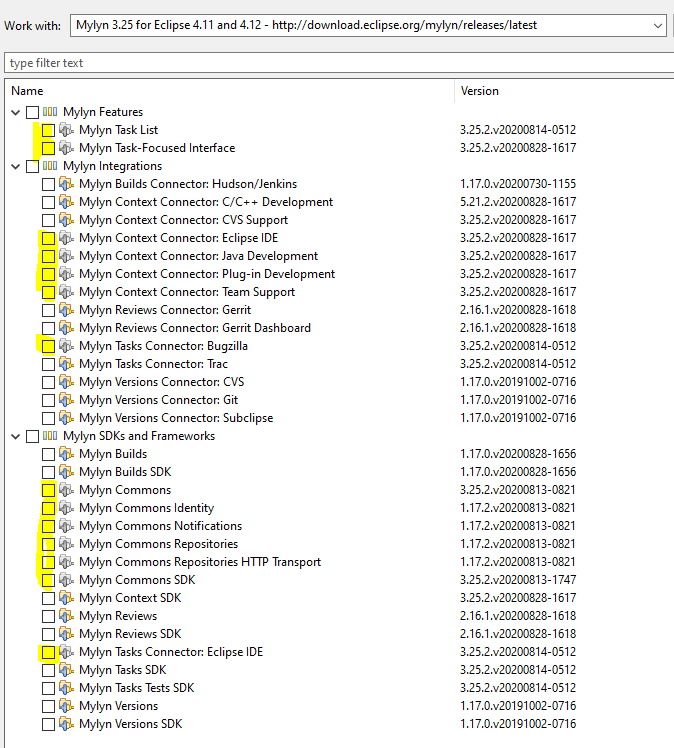Tick the Mylyn Commons SDK checkbox
Viewport: 674px width, 748px height.
click(48, 580)
